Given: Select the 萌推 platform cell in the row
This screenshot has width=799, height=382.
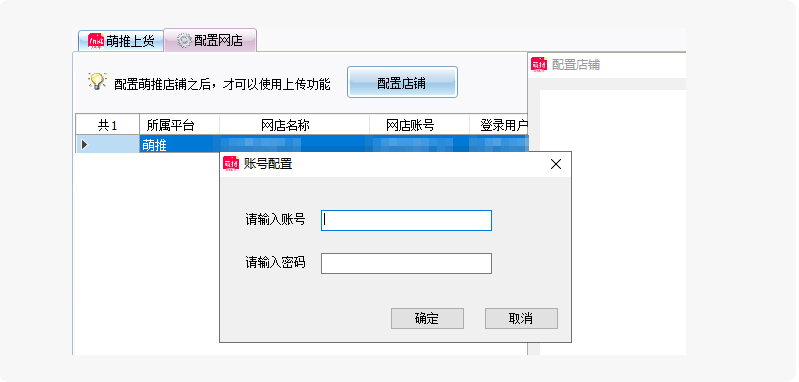Looking at the screenshot, I should tap(179, 145).
